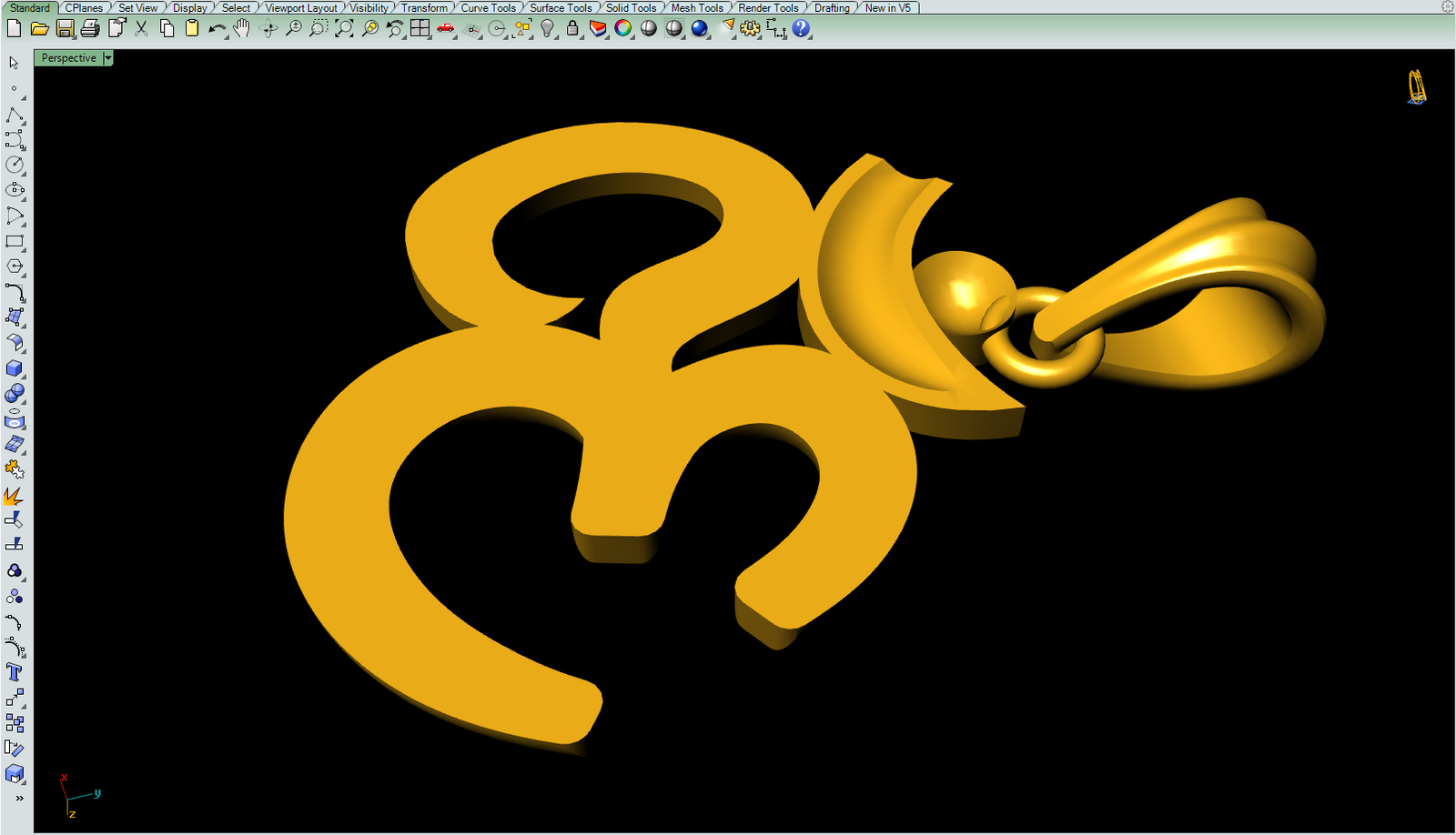Image resolution: width=1456 pixels, height=835 pixels.
Task: Click the Print icon
Action: 90,28
